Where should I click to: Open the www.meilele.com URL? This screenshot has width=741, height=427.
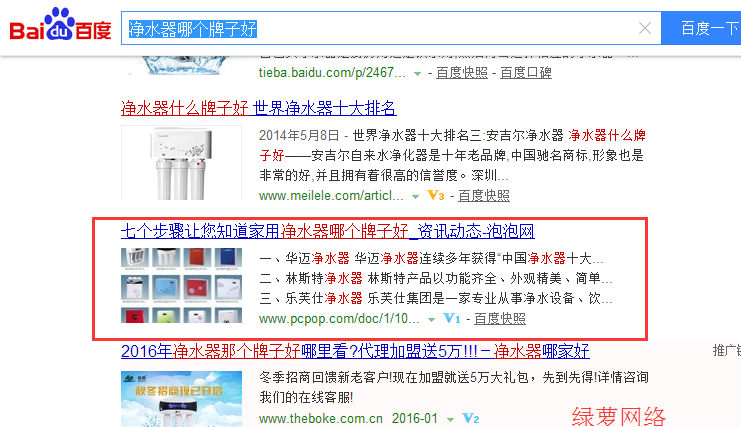[x=331, y=196]
